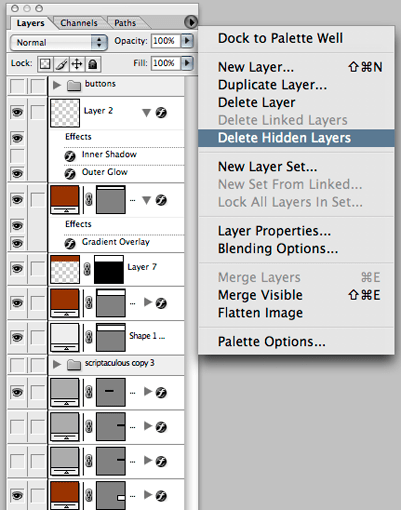
Task: Select the Inner Shadow effect label
Action: 109,154
